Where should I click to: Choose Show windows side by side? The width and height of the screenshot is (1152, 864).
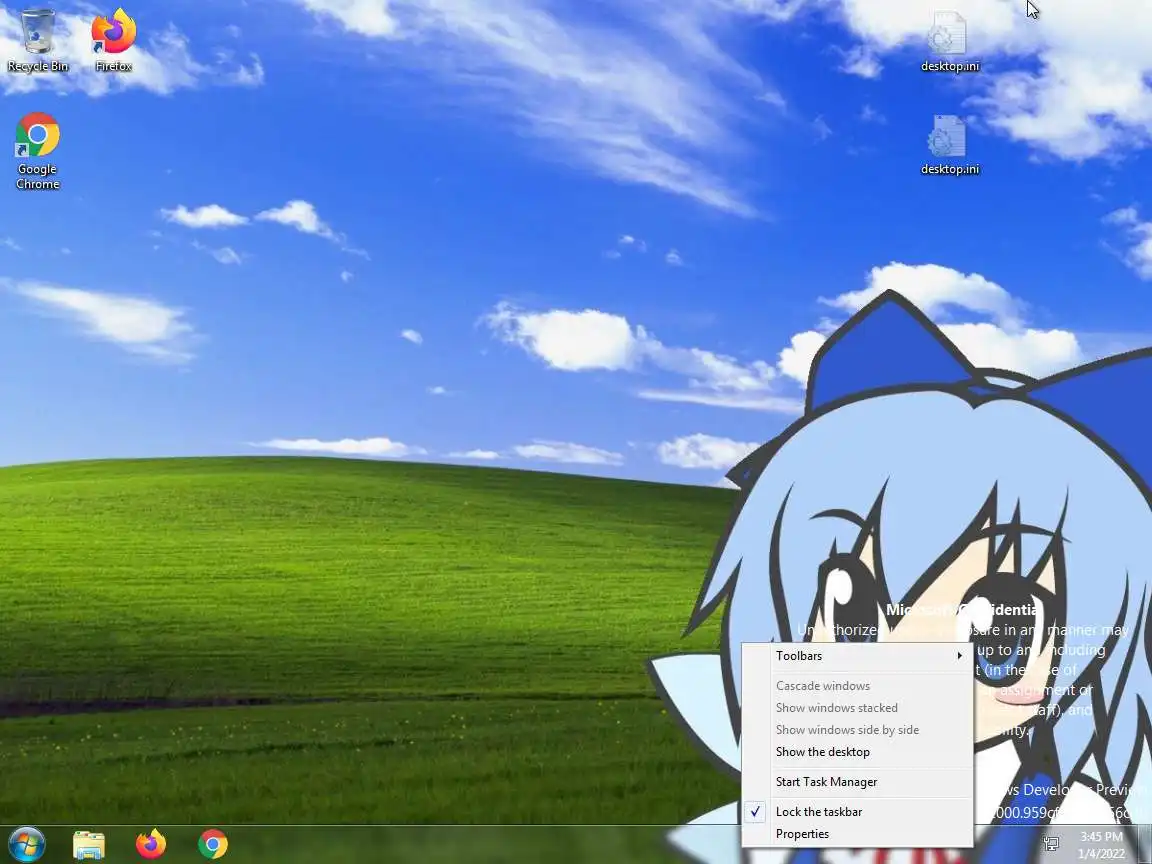click(x=857, y=730)
